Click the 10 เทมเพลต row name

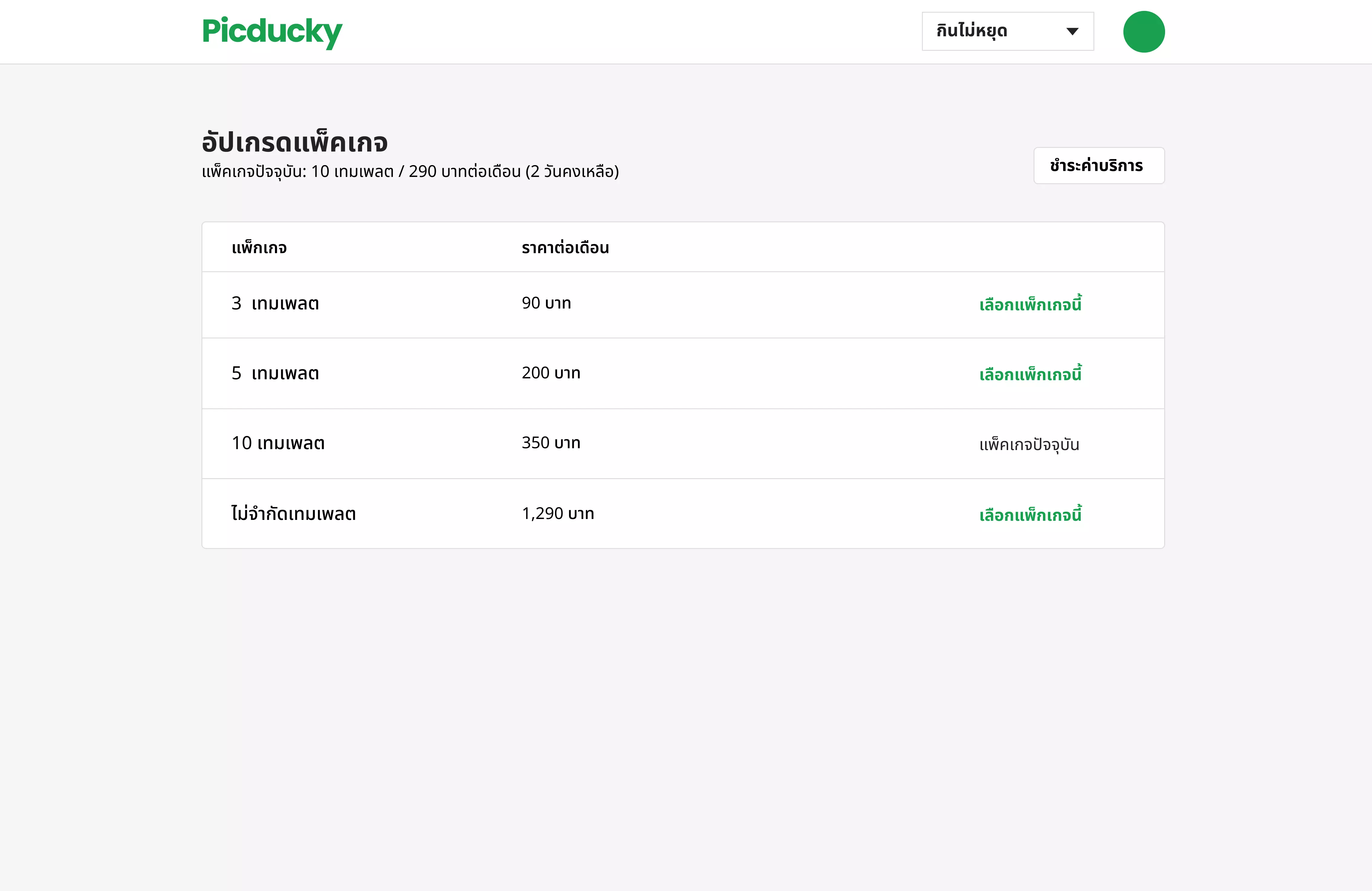pyautogui.click(x=278, y=443)
